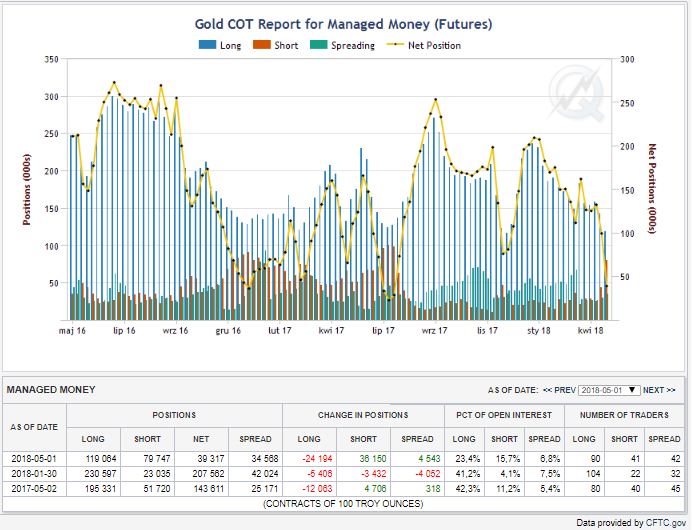Screen dimensions: 692x530
Task: Click Data provided by CFTC.gov credit
Action: [x=631, y=523]
